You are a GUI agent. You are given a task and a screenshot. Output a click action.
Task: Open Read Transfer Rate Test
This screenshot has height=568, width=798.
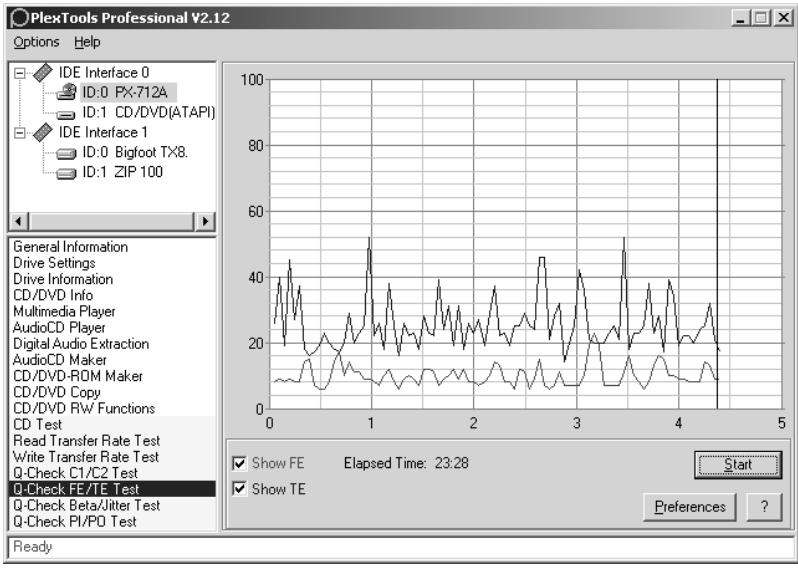(87, 441)
